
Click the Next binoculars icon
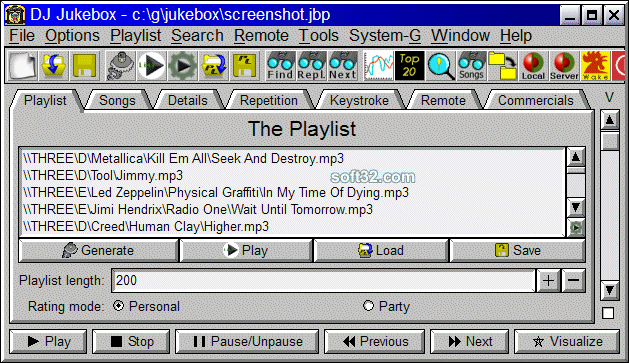click(x=343, y=65)
